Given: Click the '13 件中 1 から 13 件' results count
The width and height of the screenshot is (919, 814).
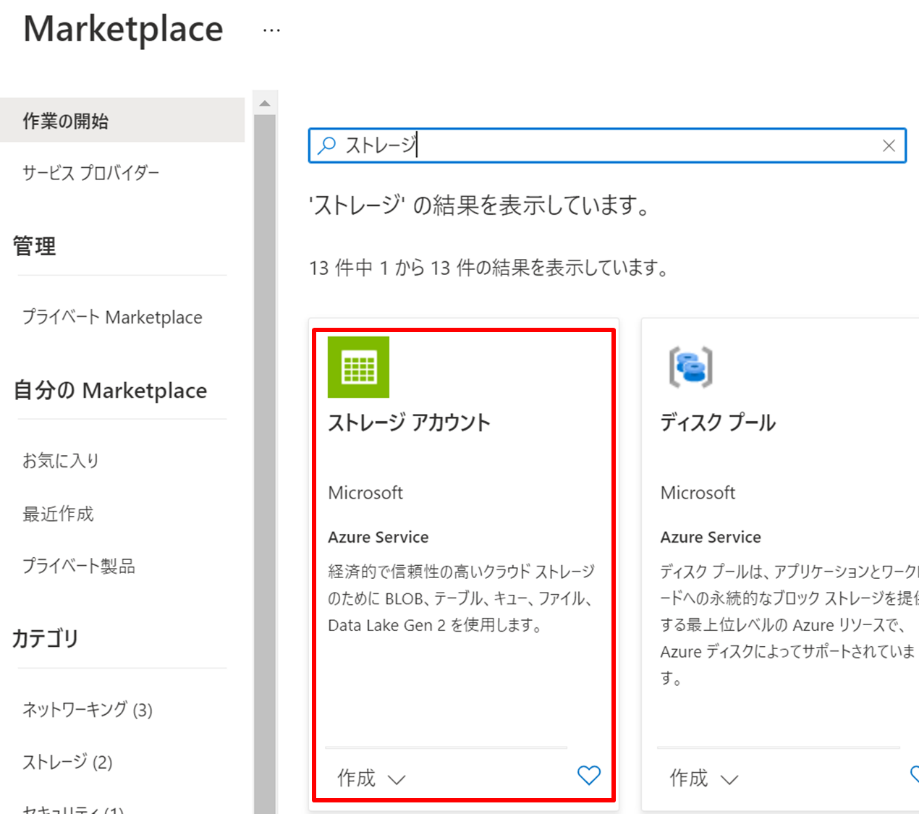Looking at the screenshot, I should coord(489,268).
